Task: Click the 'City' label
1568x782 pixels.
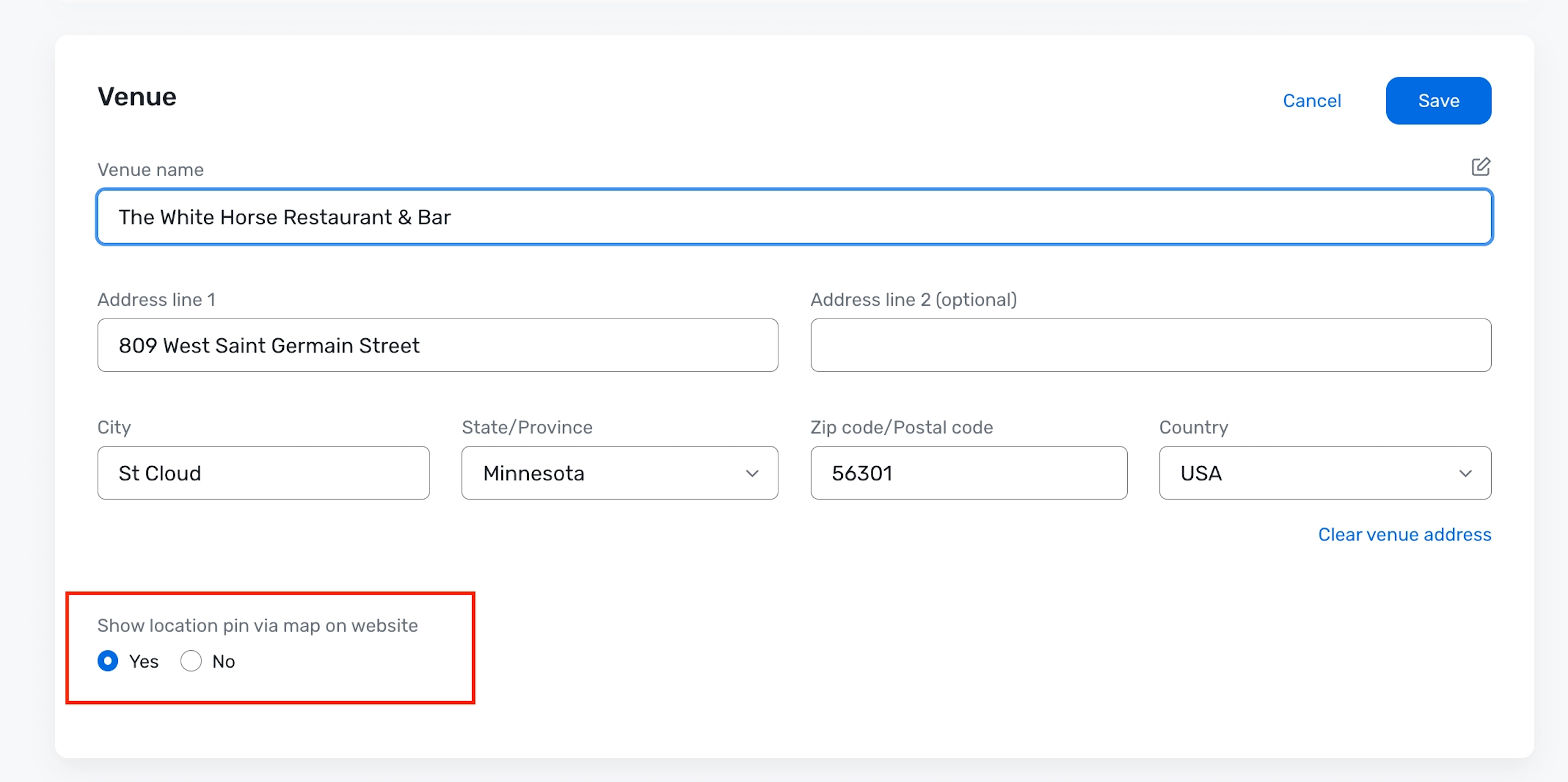Action: (114, 427)
